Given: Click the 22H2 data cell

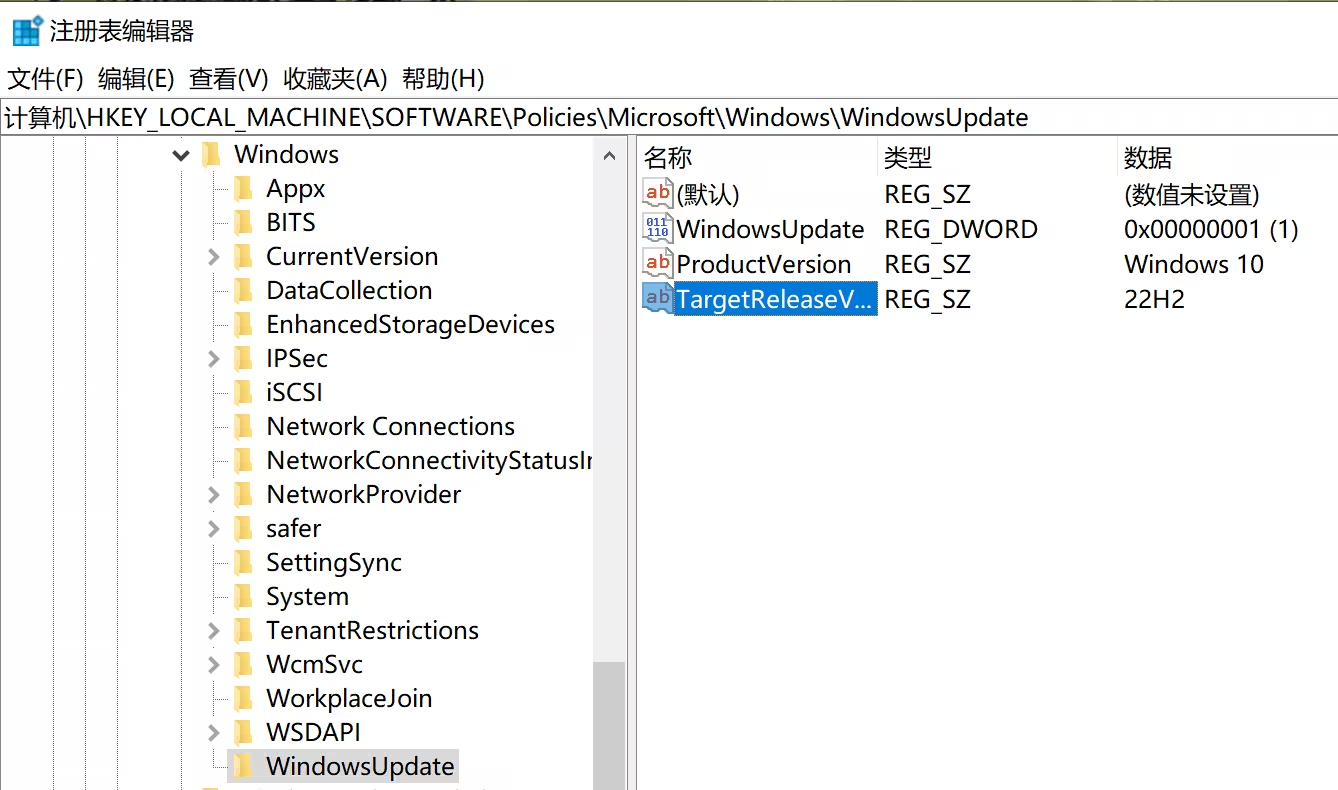Looking at the screenshot, I should (x=1154, y=299).
